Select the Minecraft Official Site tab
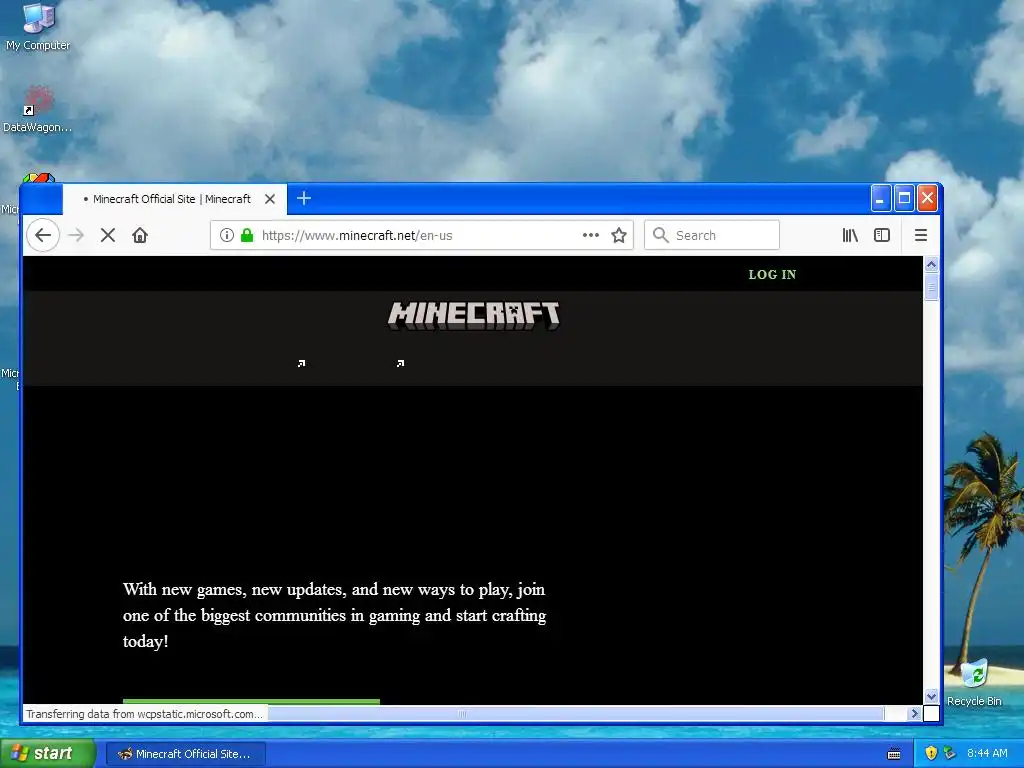 coord(174,199)
